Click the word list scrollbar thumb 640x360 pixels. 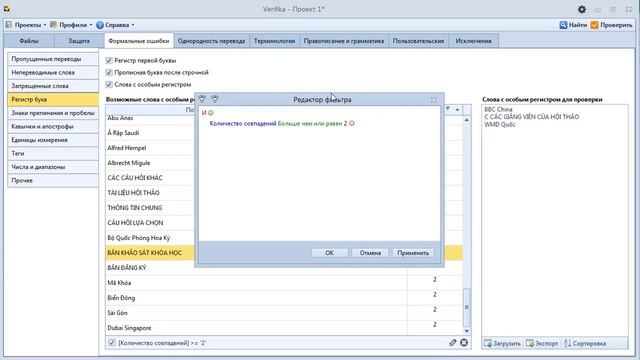point(467,307)
